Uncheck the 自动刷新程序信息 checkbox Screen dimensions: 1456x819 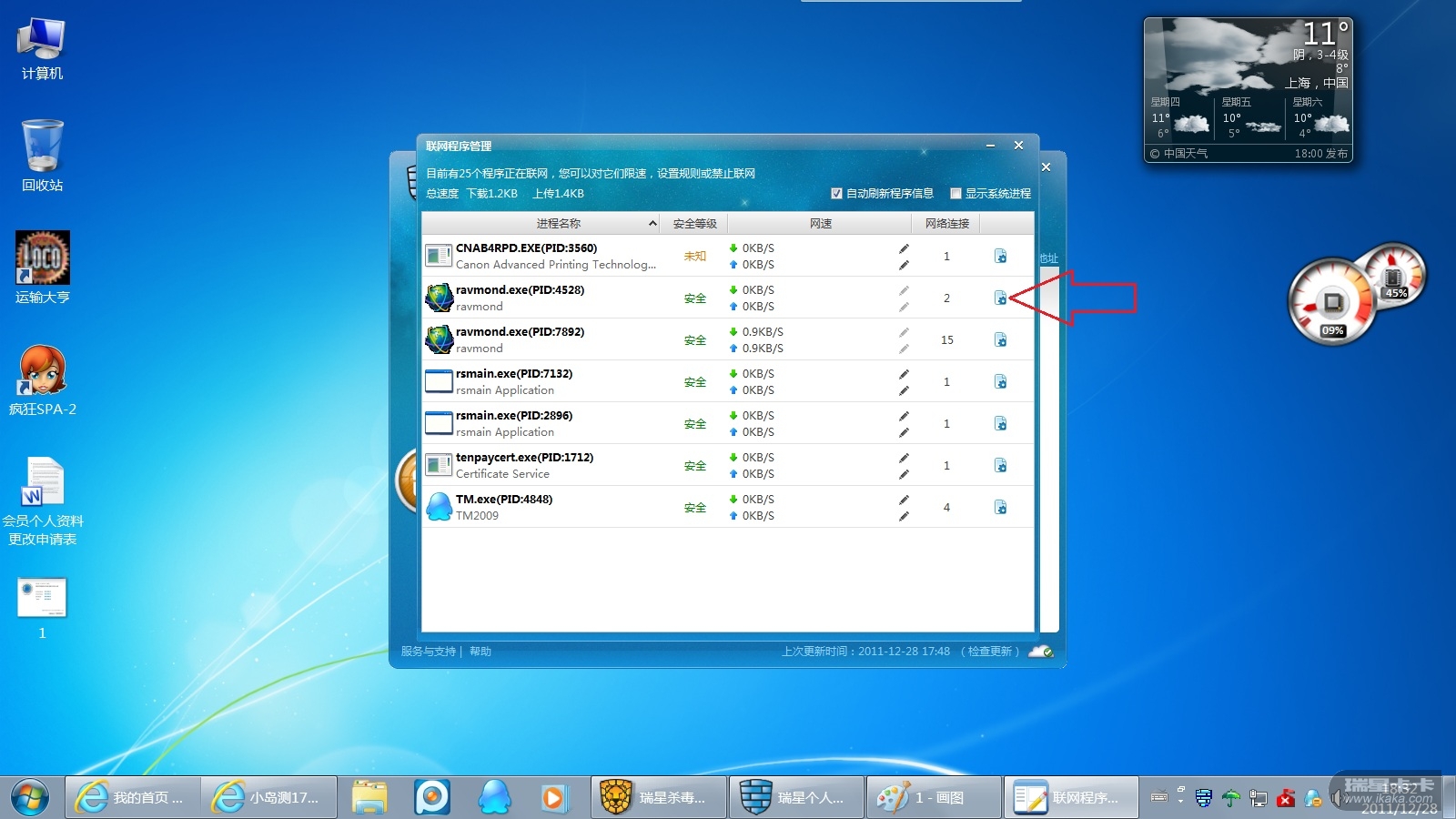836,194
